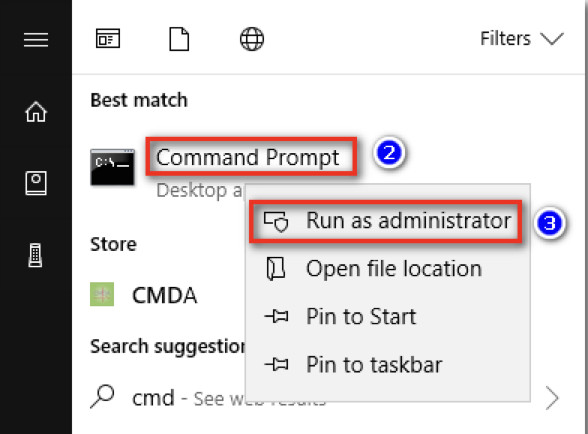Go to the Home icon in sidebar

point(36,112)
